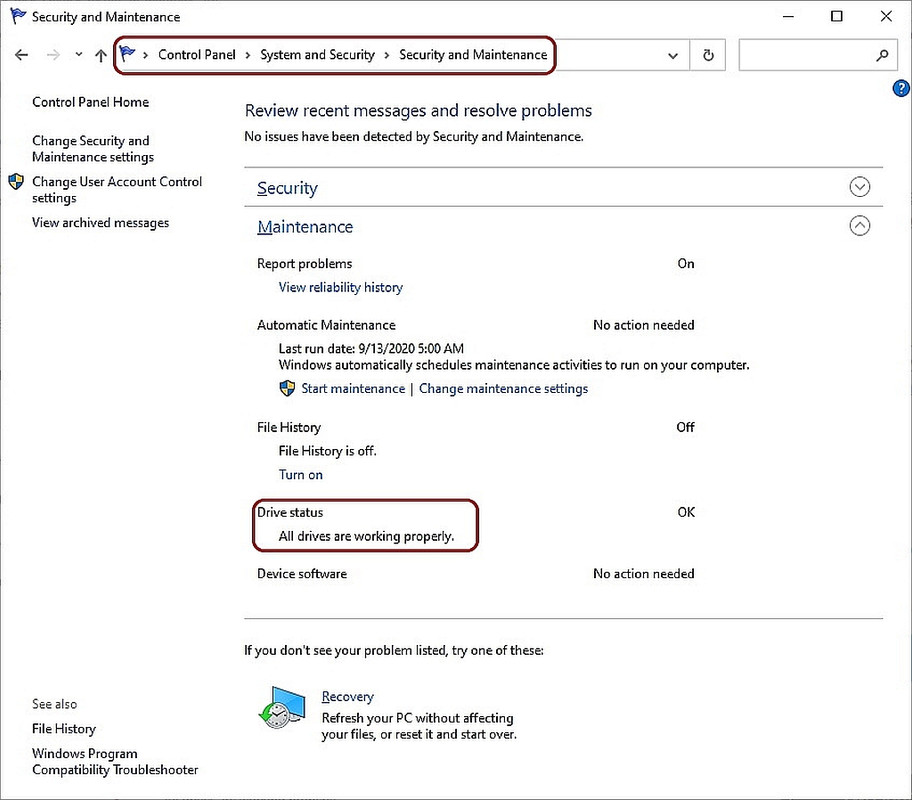Open recent locations dropdown arrow
The width and height of the screenshot is (912, 800).
[x=79, y=55]
